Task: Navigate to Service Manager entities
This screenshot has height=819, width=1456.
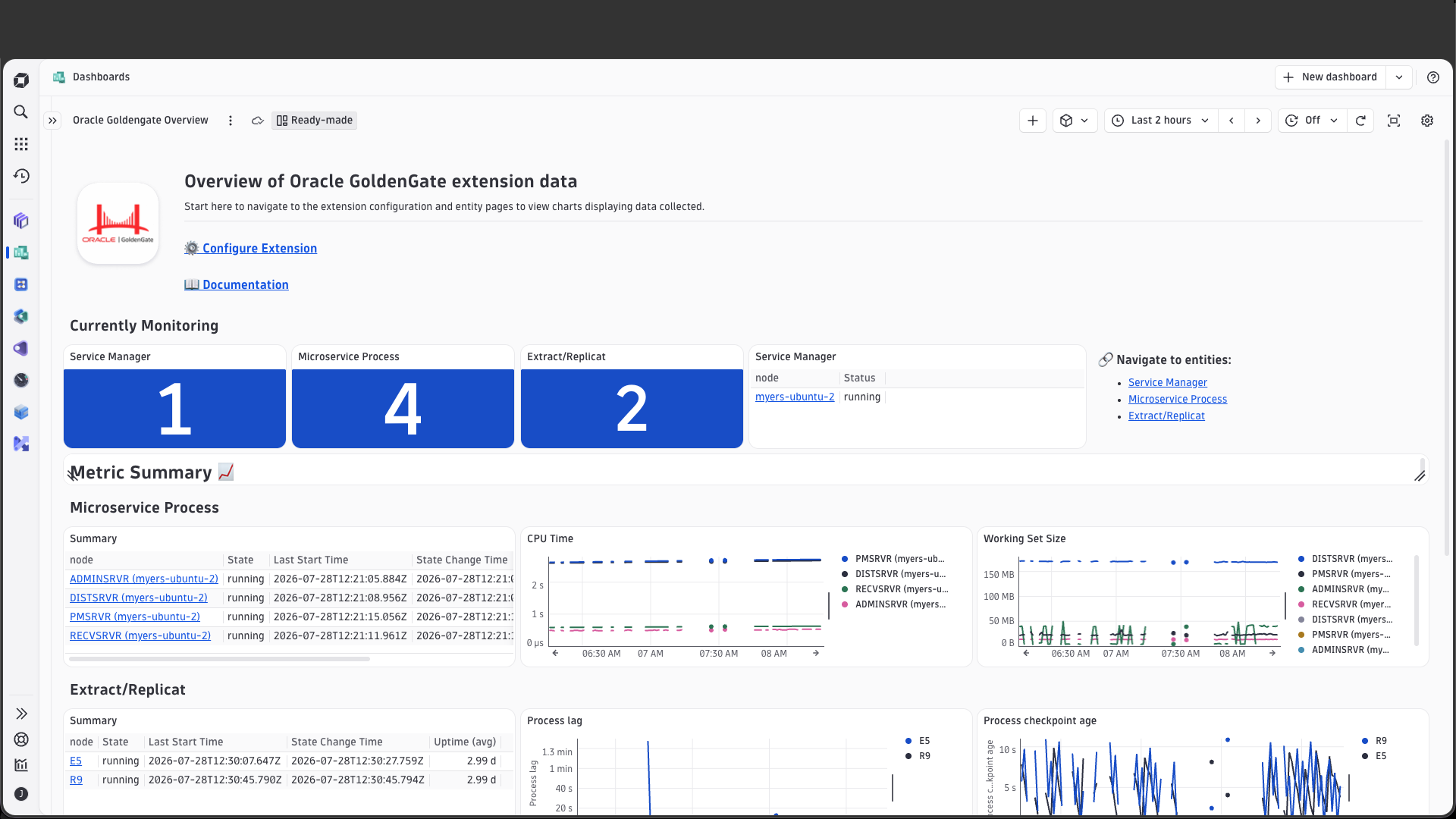Action: pos(1168,383)
